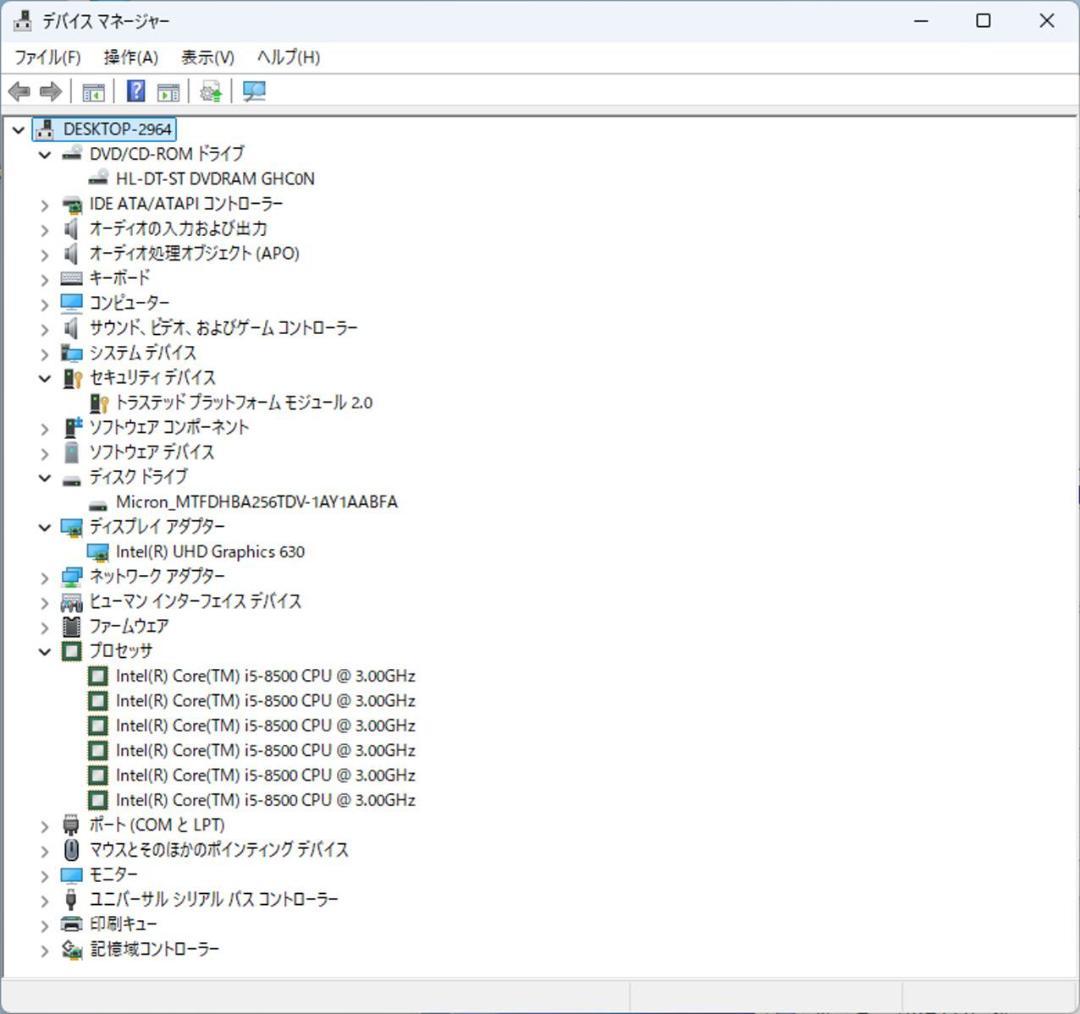Viewport: 1080px width, 1014px height.
Task: Click the Back navigation arrow in the toolbar
Action: pos(18,91)
